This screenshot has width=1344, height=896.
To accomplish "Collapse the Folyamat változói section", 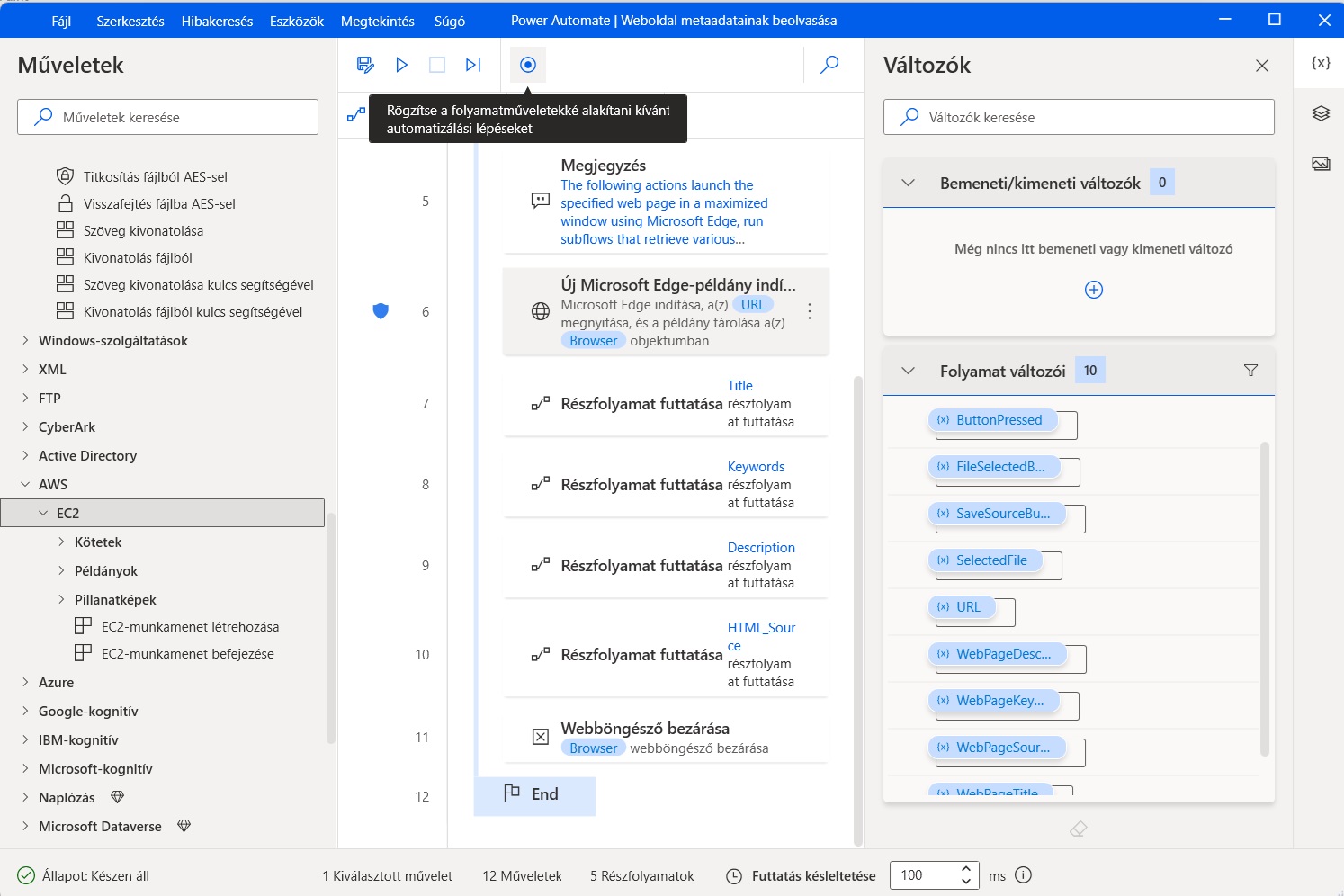I will pos(909,371).
